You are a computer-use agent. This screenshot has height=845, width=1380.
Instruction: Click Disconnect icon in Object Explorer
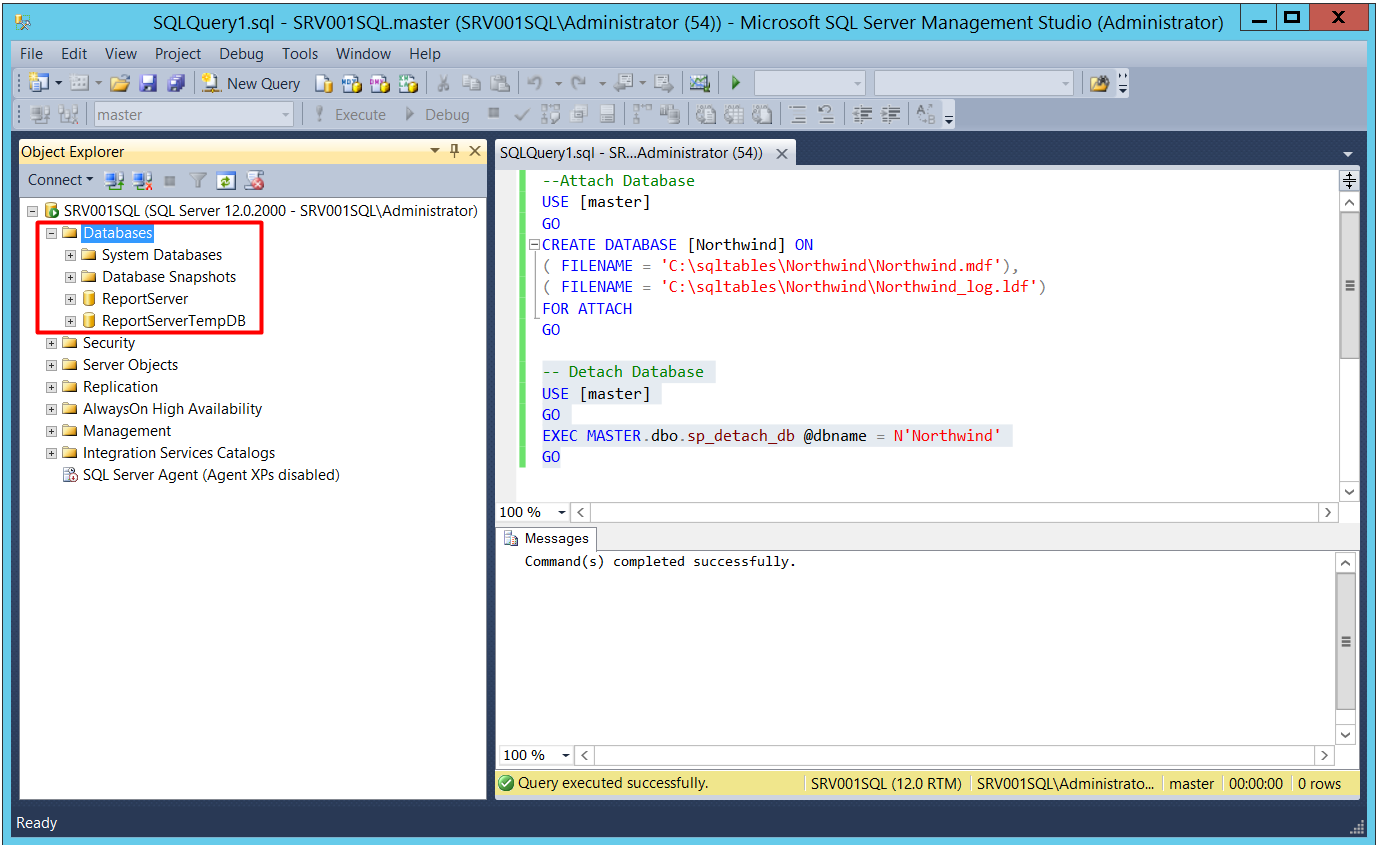143,180
